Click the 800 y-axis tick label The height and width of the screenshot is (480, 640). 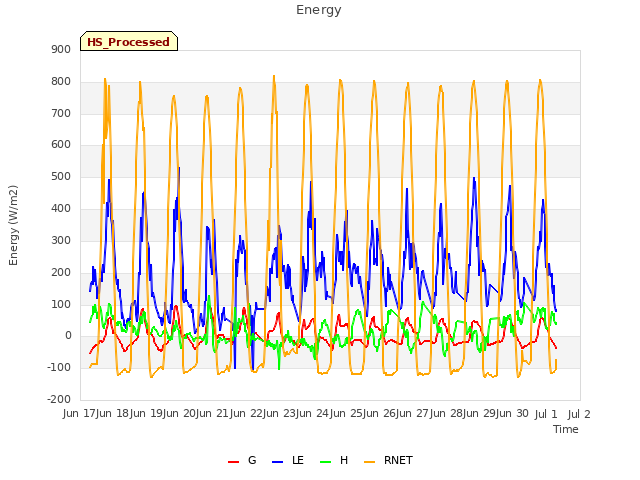pos(61,82)
